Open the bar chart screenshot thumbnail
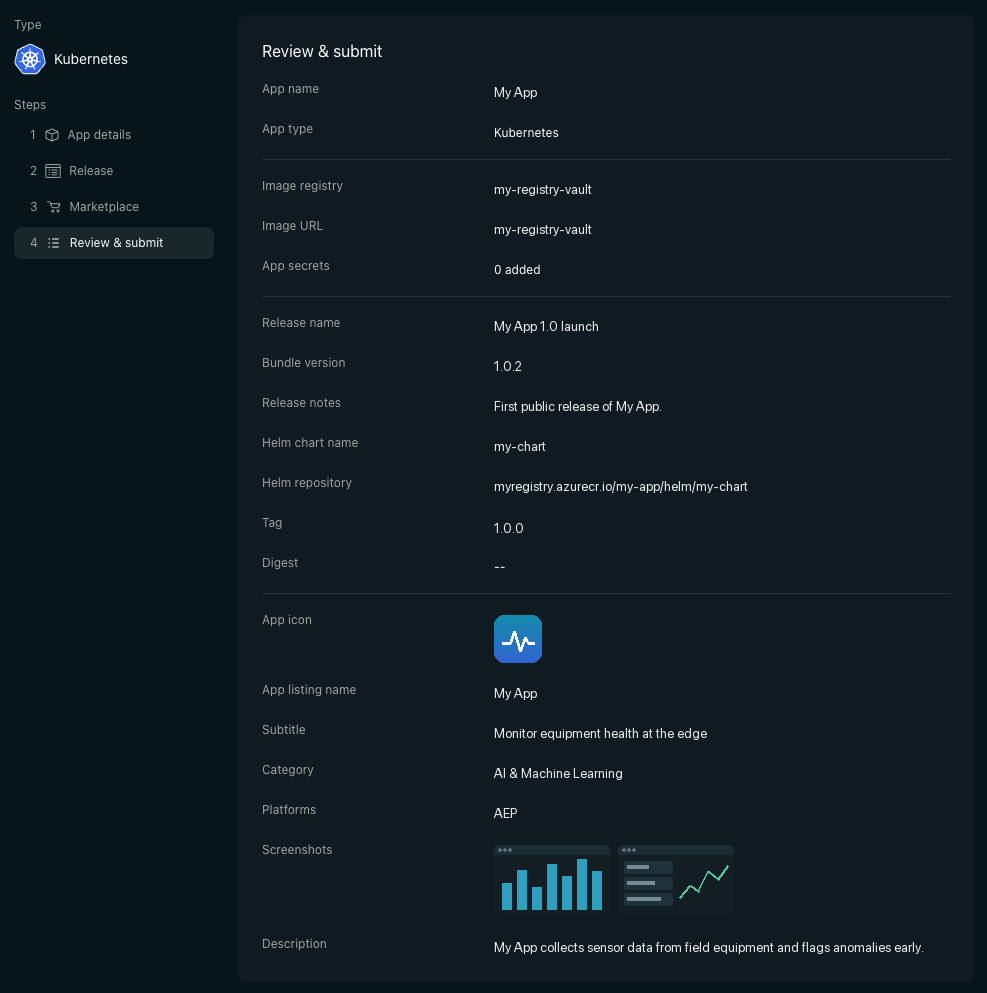The image size is (987, 993). coord(551,880)
